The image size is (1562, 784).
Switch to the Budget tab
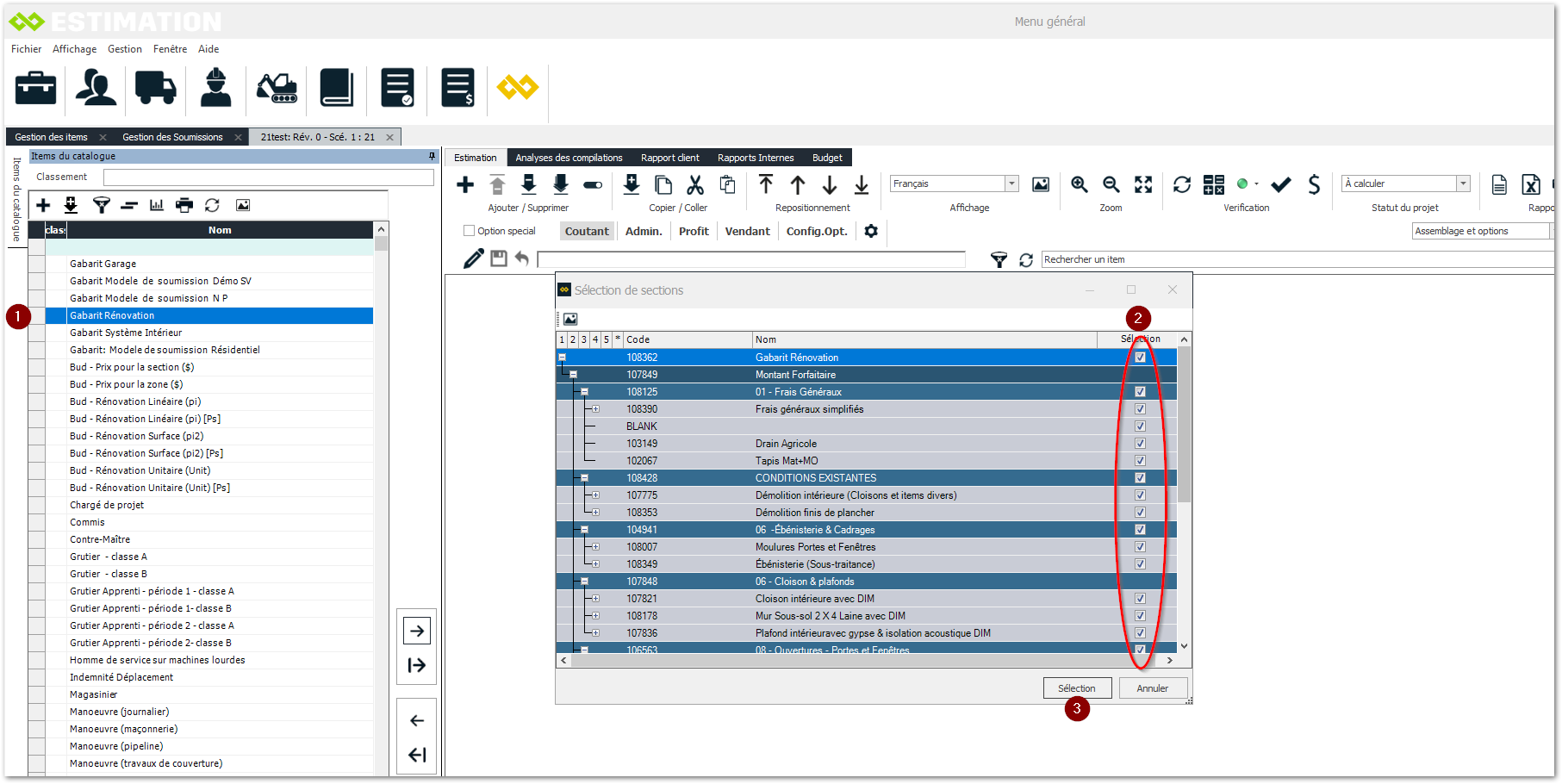pos(827,158)
